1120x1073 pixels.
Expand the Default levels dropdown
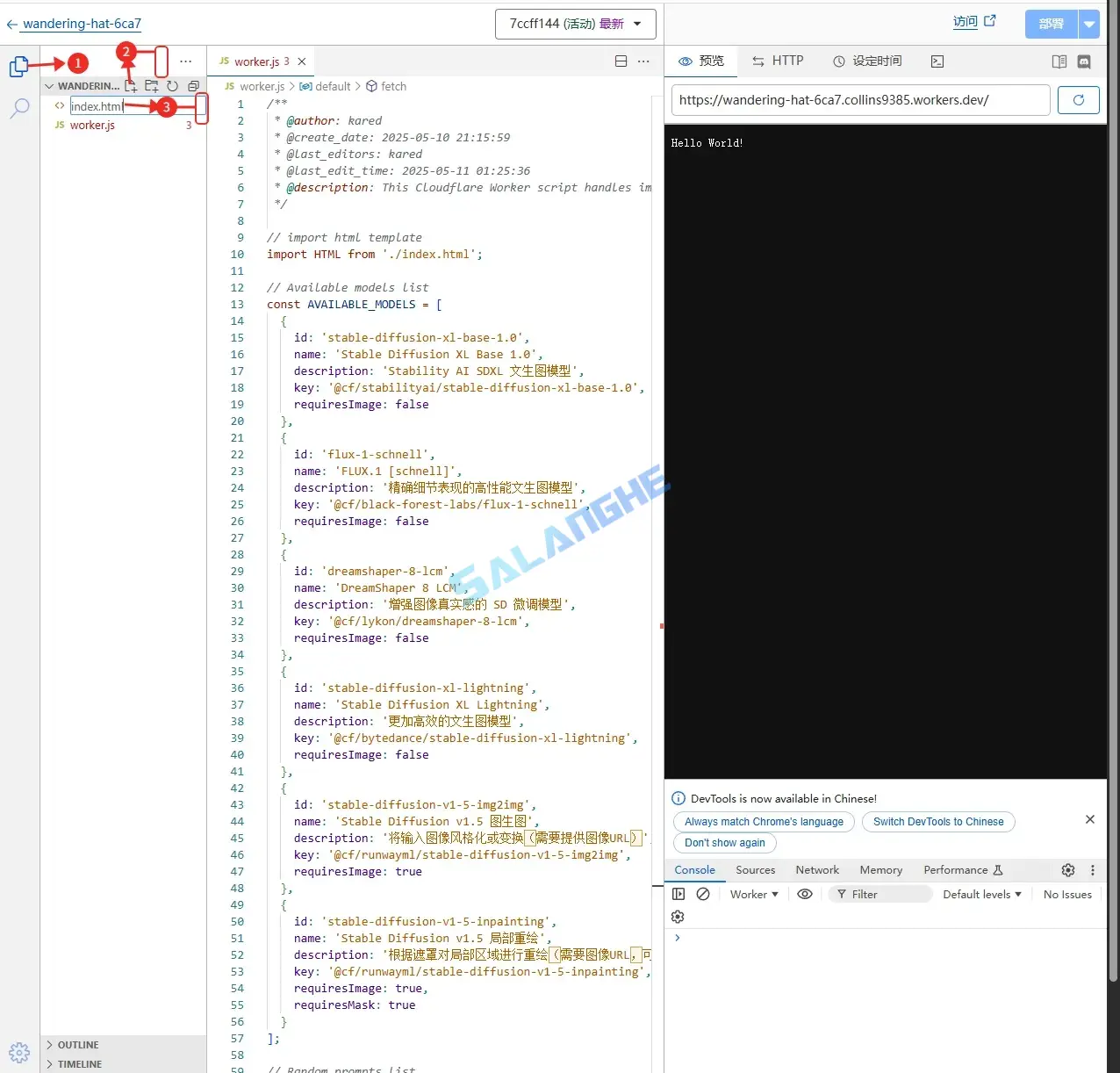980,893
